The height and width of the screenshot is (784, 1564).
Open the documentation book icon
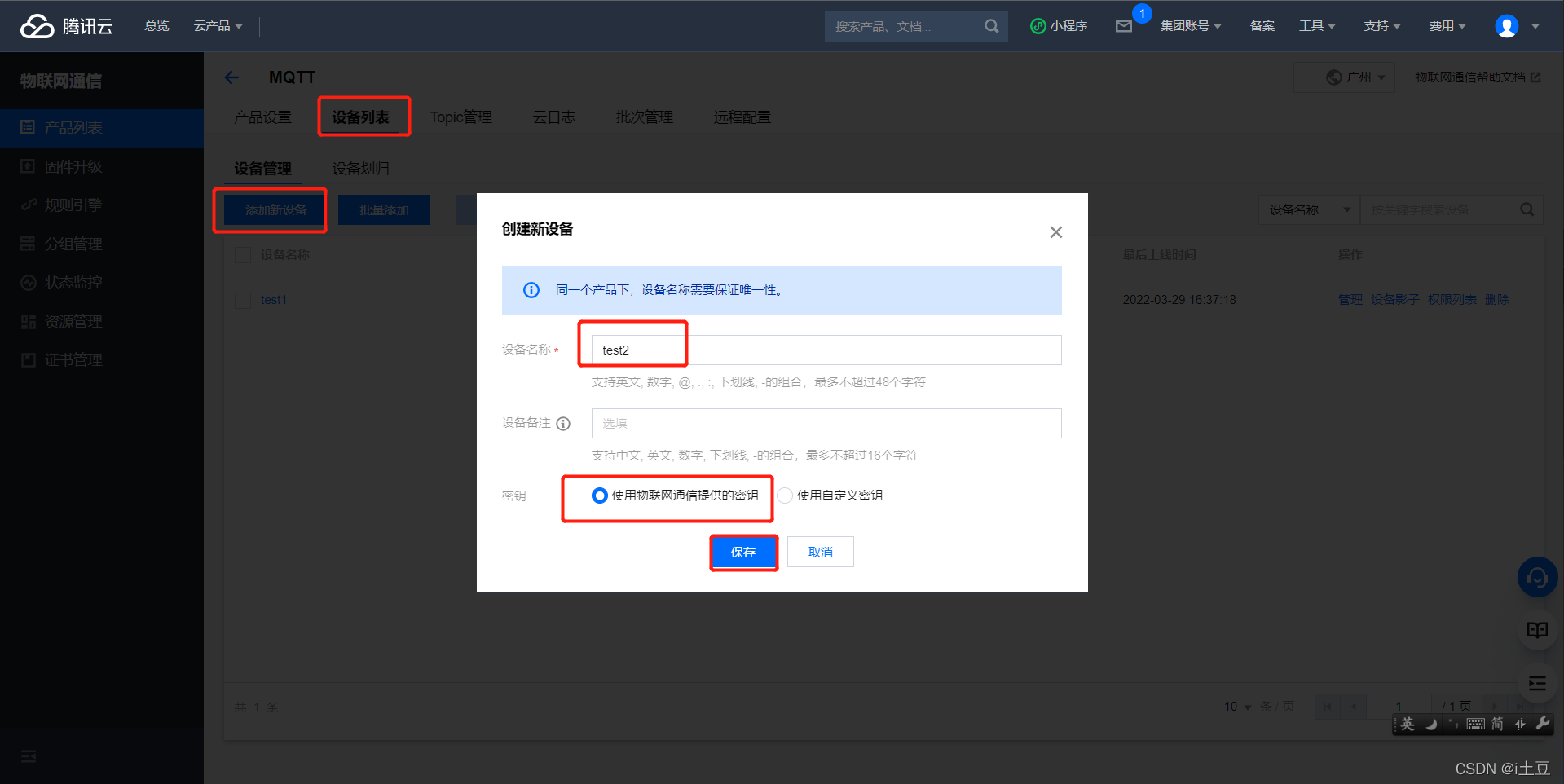pos(1537,630)
